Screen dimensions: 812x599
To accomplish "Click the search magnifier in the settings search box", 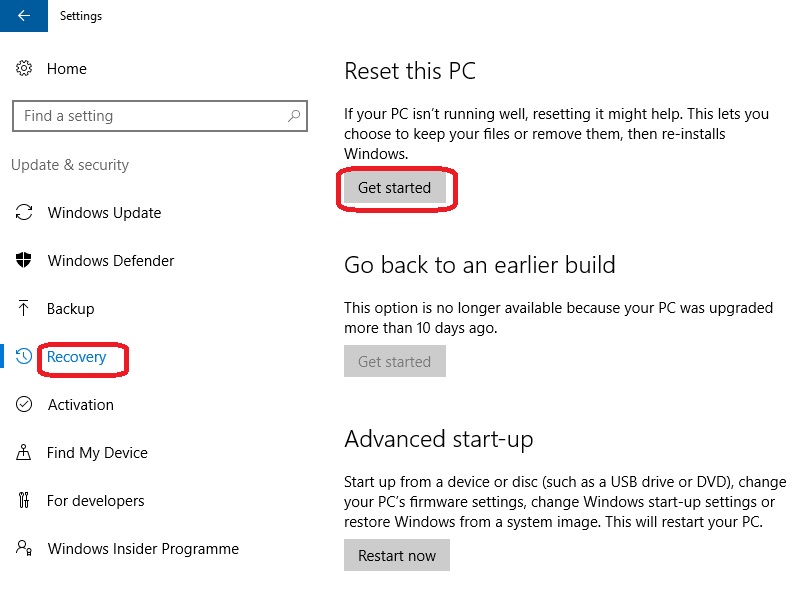I will (x=294, y=116).
